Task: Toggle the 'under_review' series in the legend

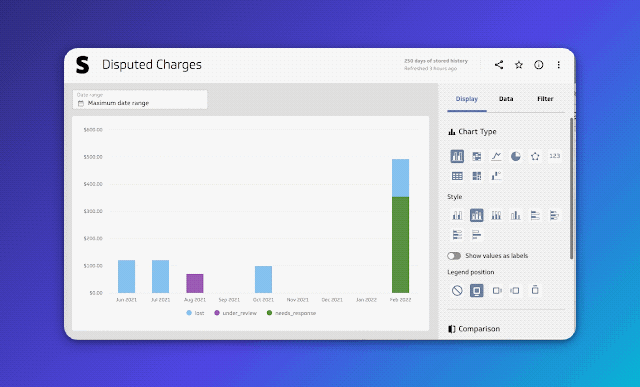Action: point(236,313)
